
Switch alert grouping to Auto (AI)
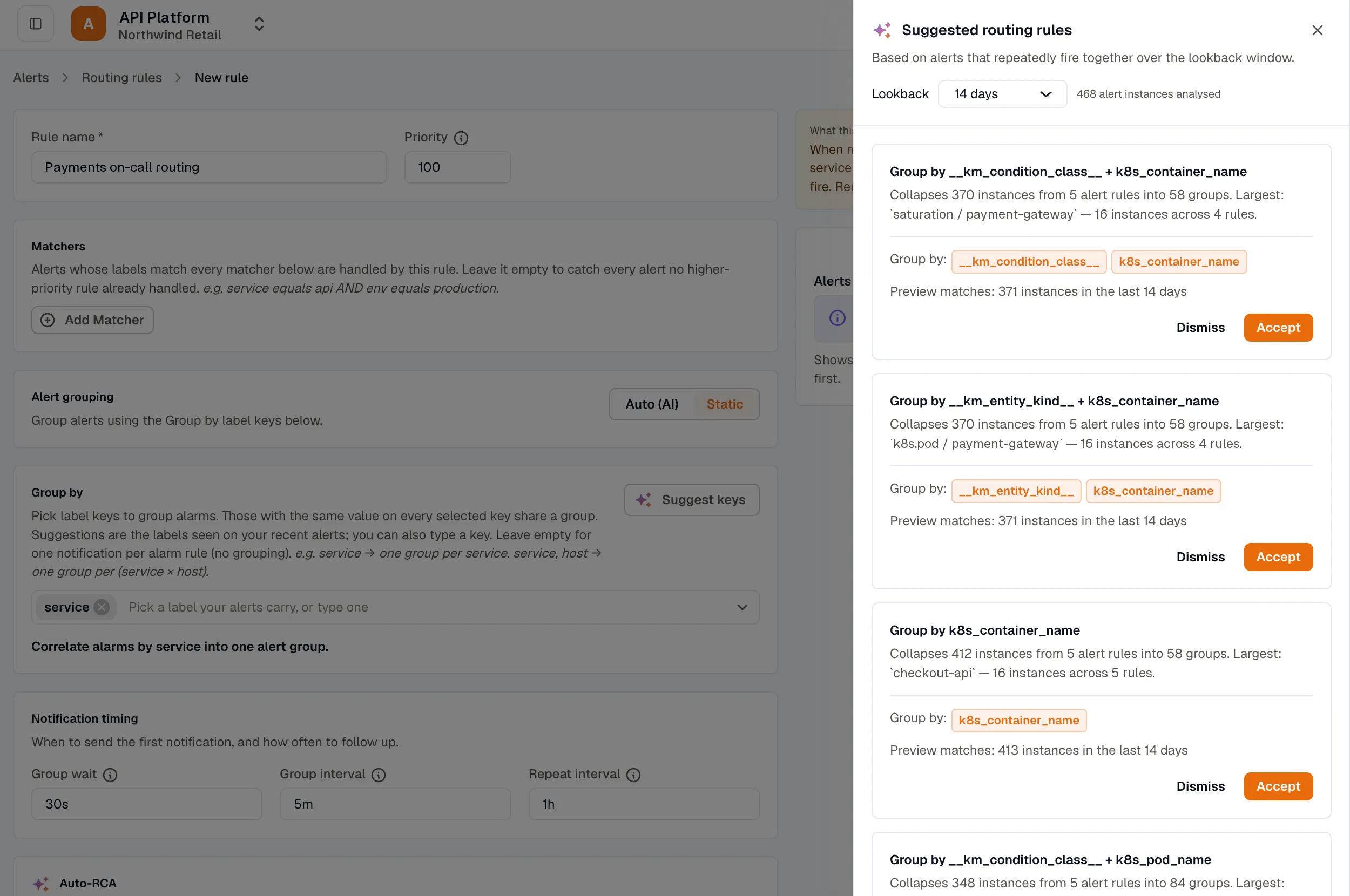(652, 404)
